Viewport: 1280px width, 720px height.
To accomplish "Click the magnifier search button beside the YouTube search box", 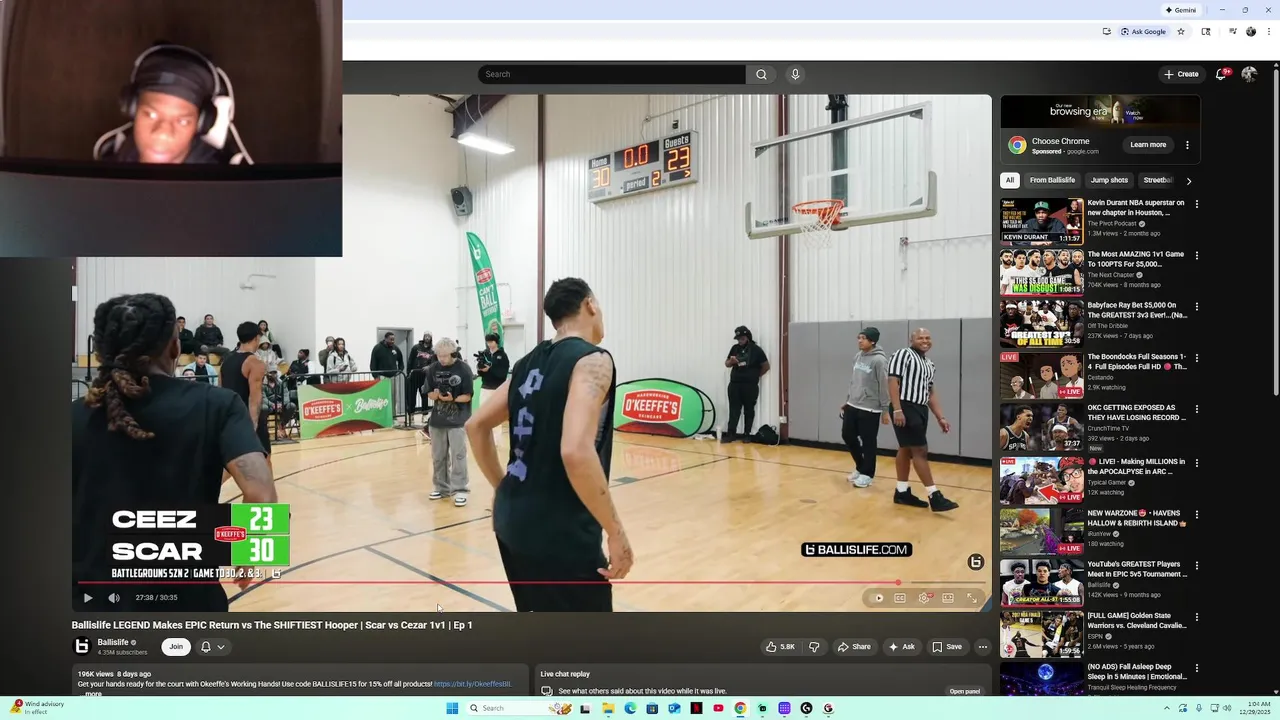I will (x=761, y=74).
